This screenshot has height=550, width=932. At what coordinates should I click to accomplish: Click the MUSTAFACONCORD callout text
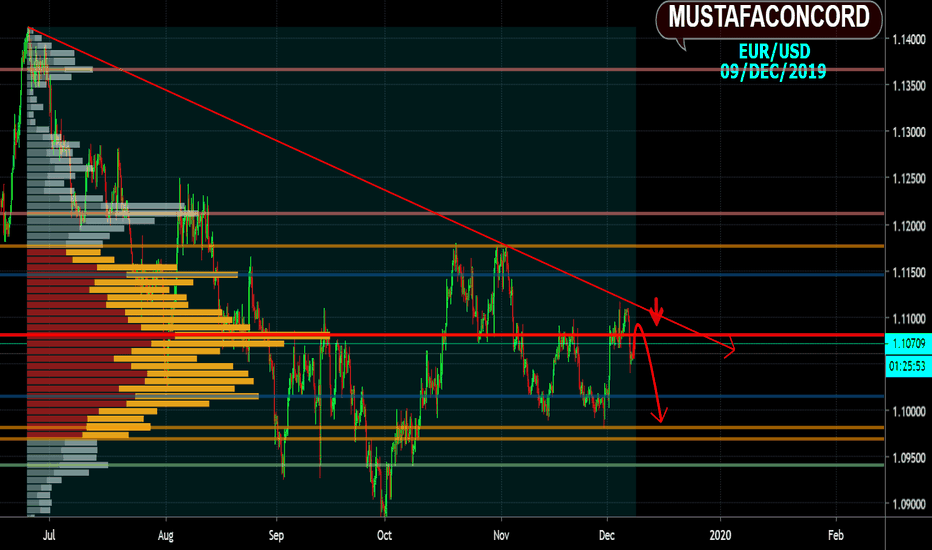coord(769,17)
